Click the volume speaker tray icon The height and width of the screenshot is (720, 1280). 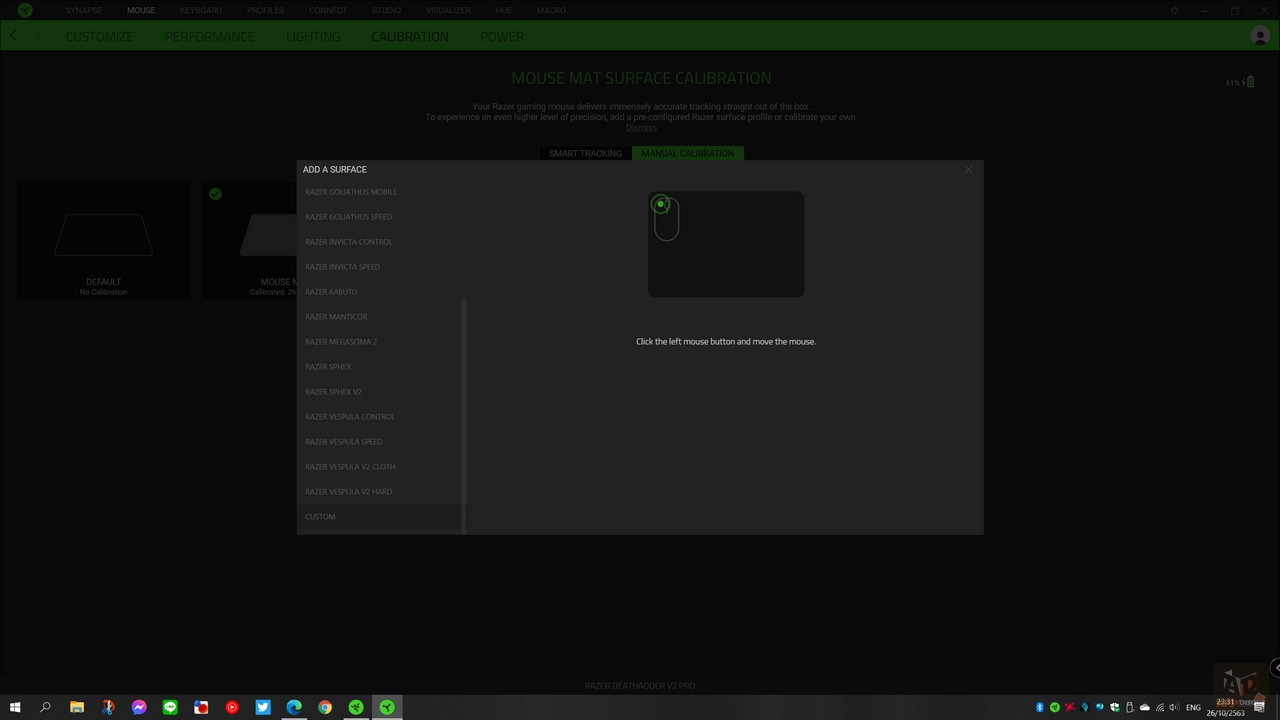click(1174, 707)
